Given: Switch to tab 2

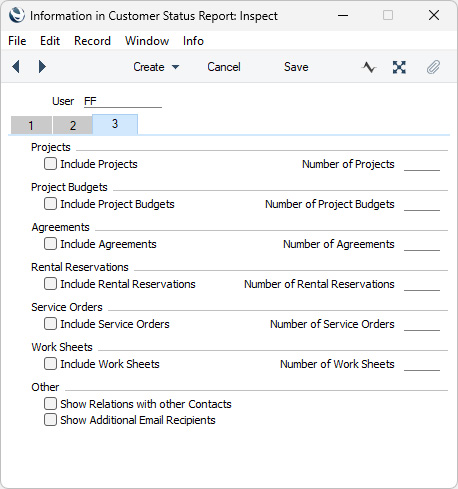Looking at the screenshot, I should point(73,125).
